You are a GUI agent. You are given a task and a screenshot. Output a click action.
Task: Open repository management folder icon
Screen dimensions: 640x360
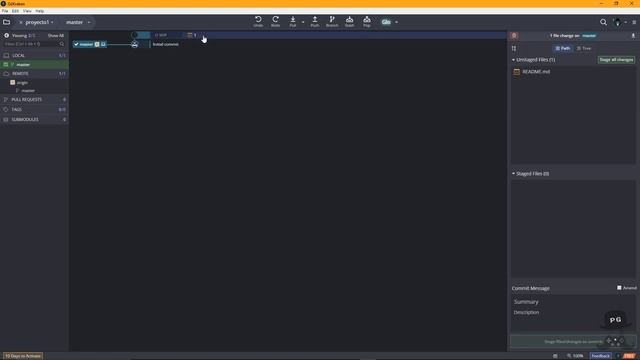(7, 22)
